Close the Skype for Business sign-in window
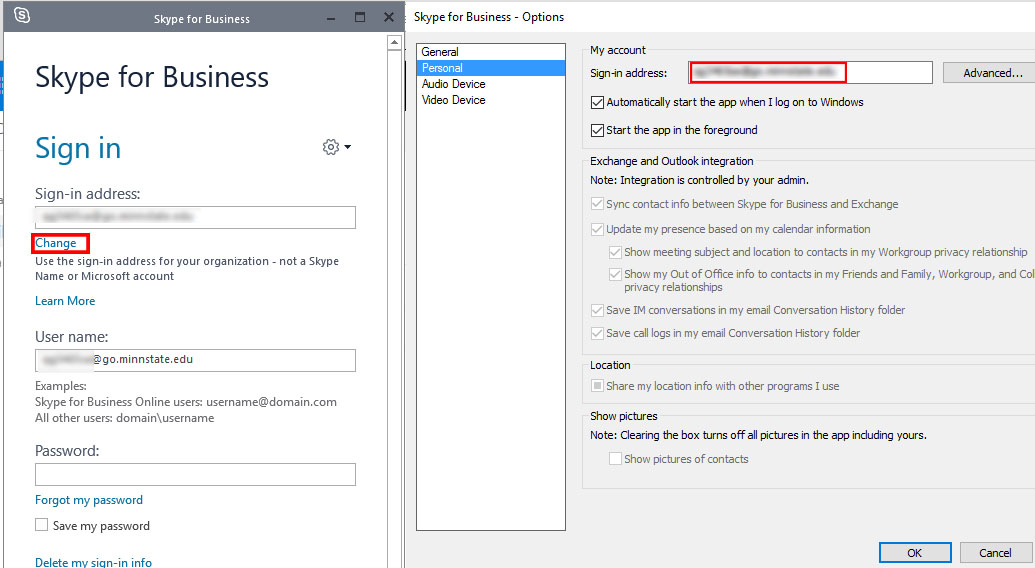This screenshot has height=568, width=1035. pyautogui.click(x=389, y=18)
